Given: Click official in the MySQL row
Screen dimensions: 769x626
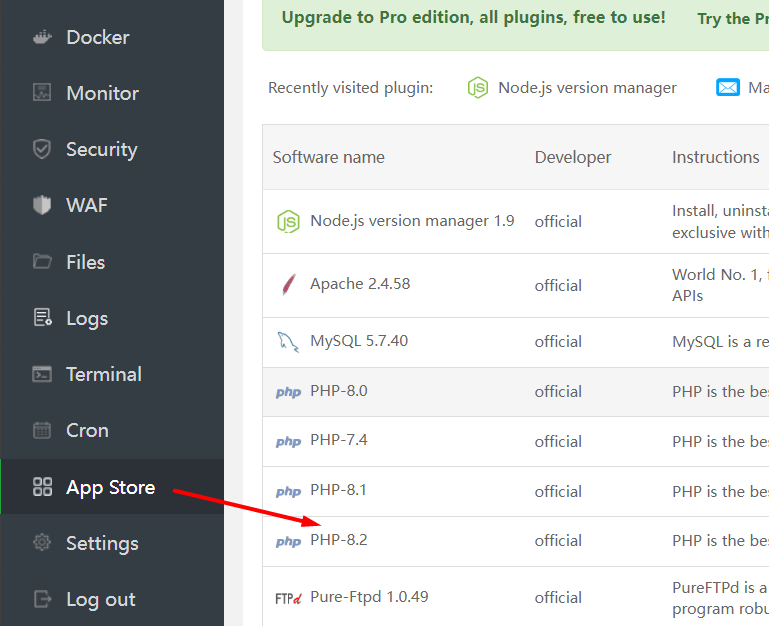Looking at the screenshot, I should coord(558,341).
